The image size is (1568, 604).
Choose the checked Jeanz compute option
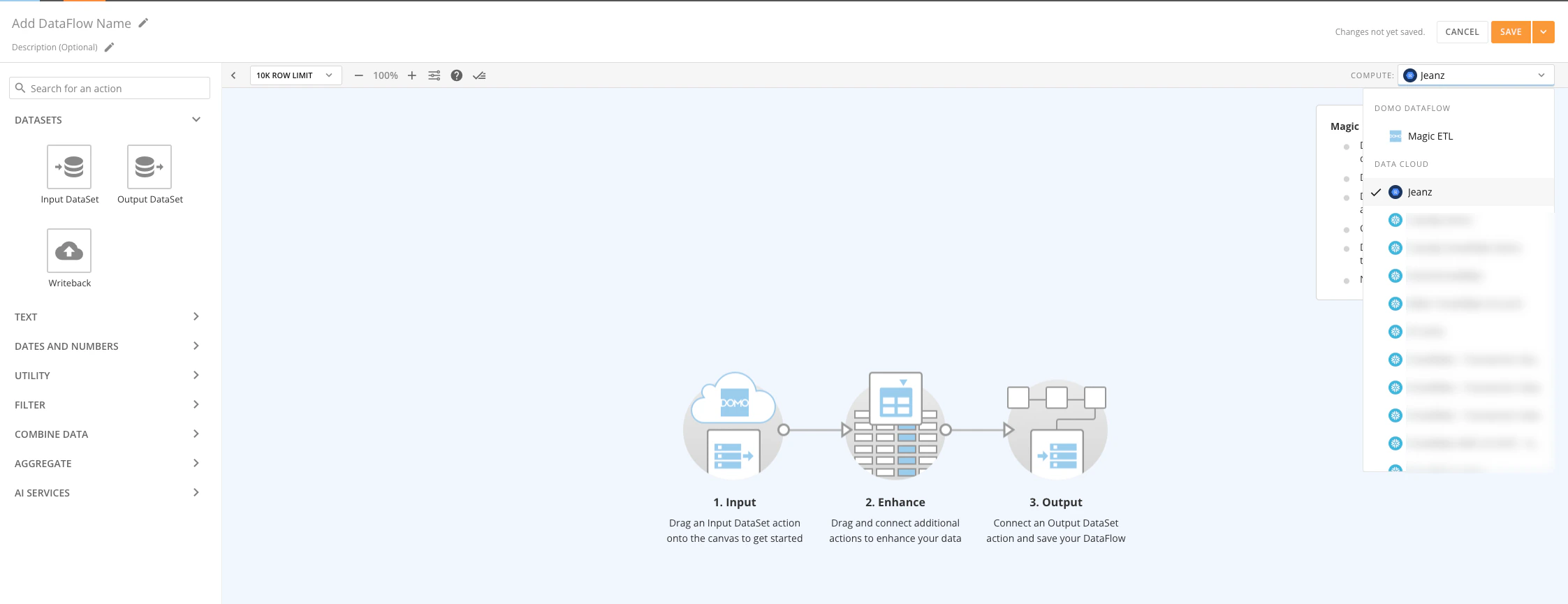(1458, 192)
